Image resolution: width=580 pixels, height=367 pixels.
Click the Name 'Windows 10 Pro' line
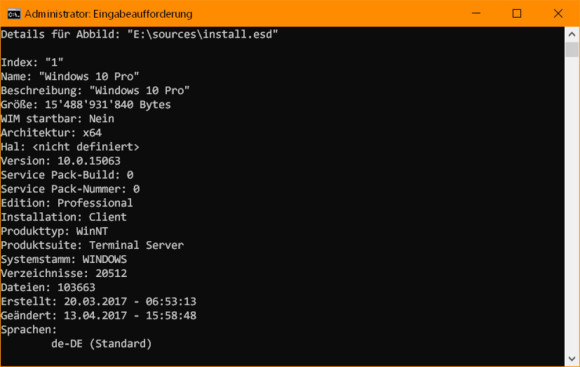[70, 76]
